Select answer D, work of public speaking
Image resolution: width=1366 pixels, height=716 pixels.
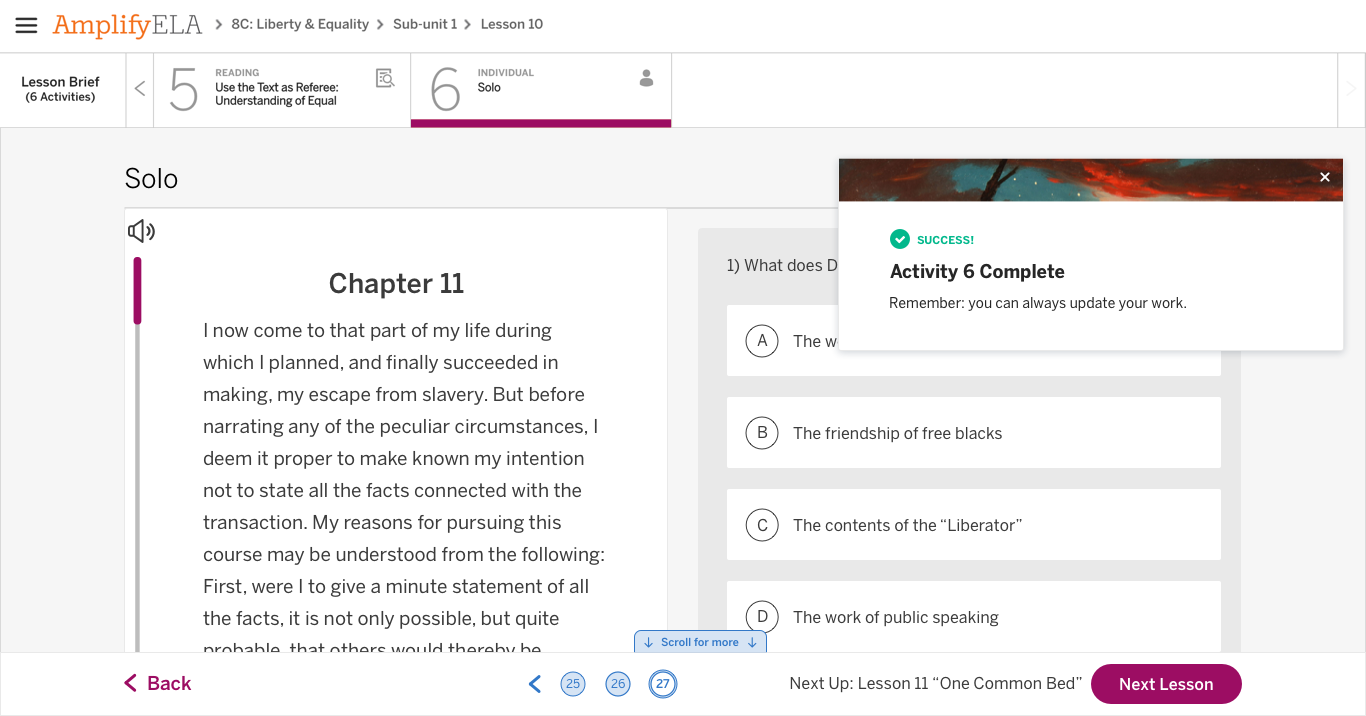pos(974,617)
